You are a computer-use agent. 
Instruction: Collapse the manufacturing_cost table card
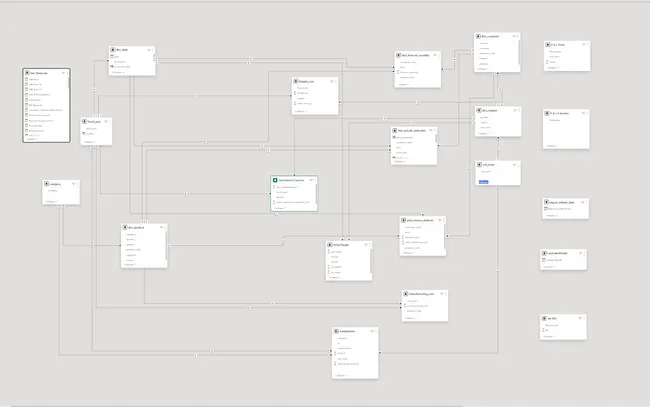click(x=410, y=318)
